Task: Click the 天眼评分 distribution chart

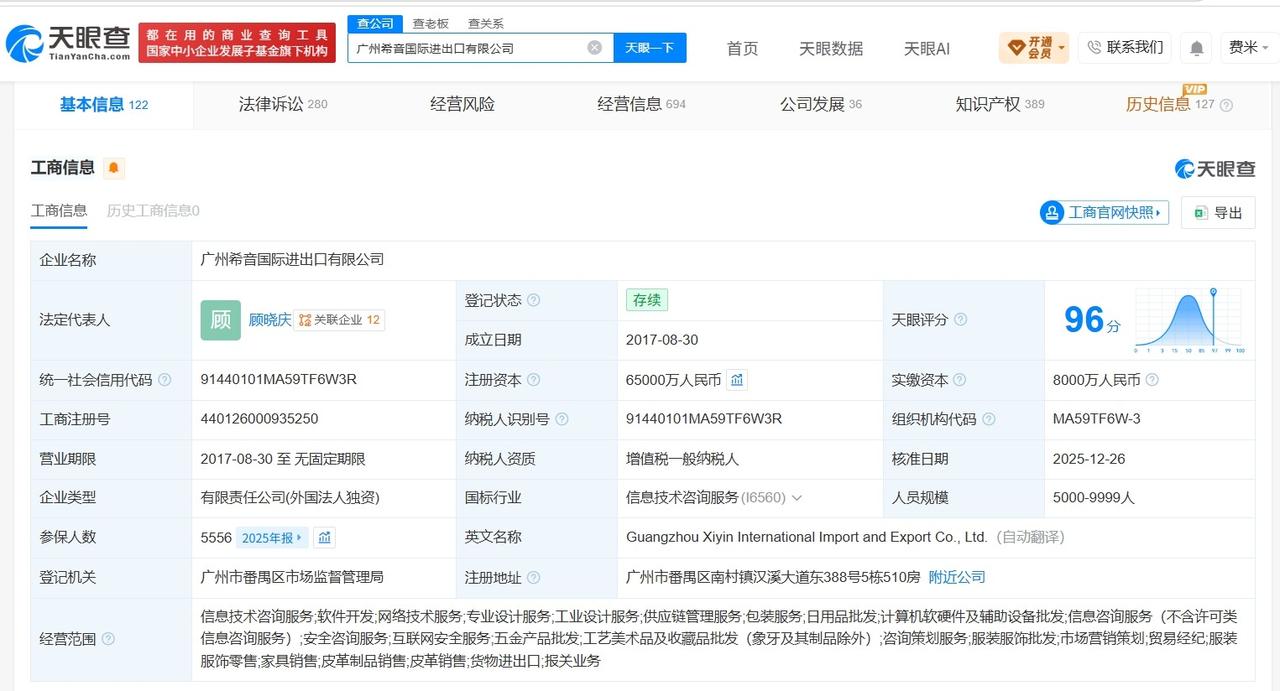Action: point(1190,321)
